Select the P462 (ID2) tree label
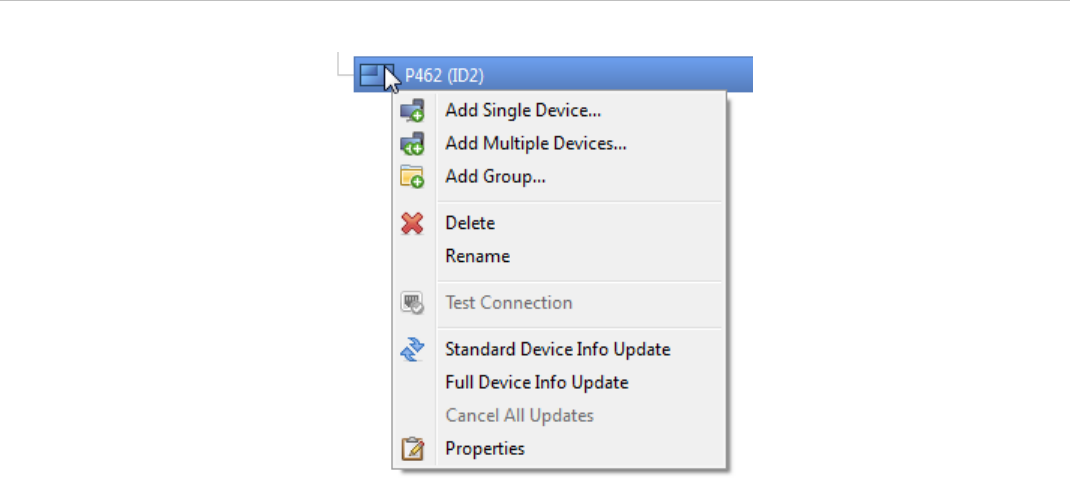The height and width of the screenshot is (491, 1070). [x=445, y=75]
